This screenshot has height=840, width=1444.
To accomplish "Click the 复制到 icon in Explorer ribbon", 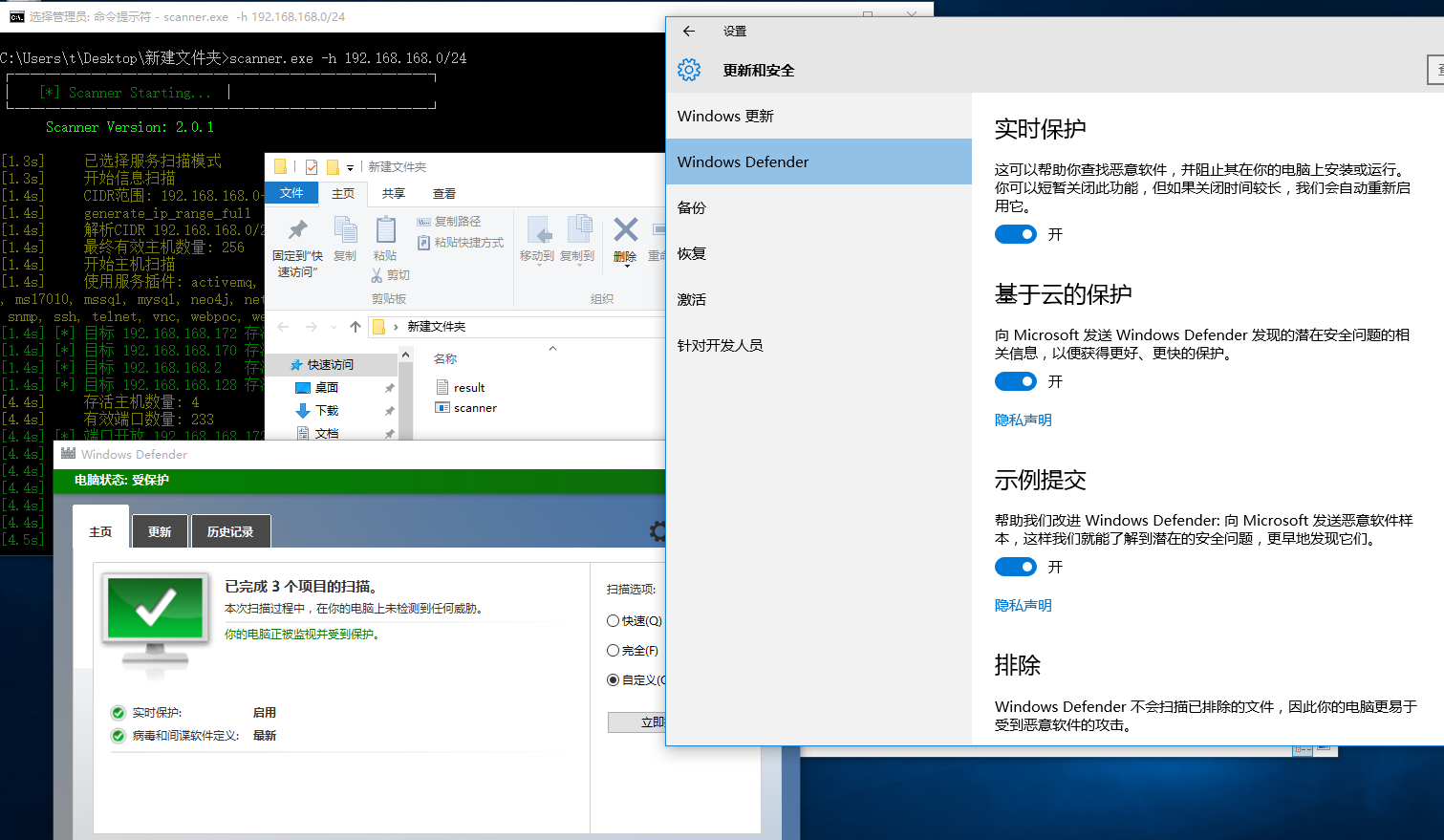I will [579, 229].
